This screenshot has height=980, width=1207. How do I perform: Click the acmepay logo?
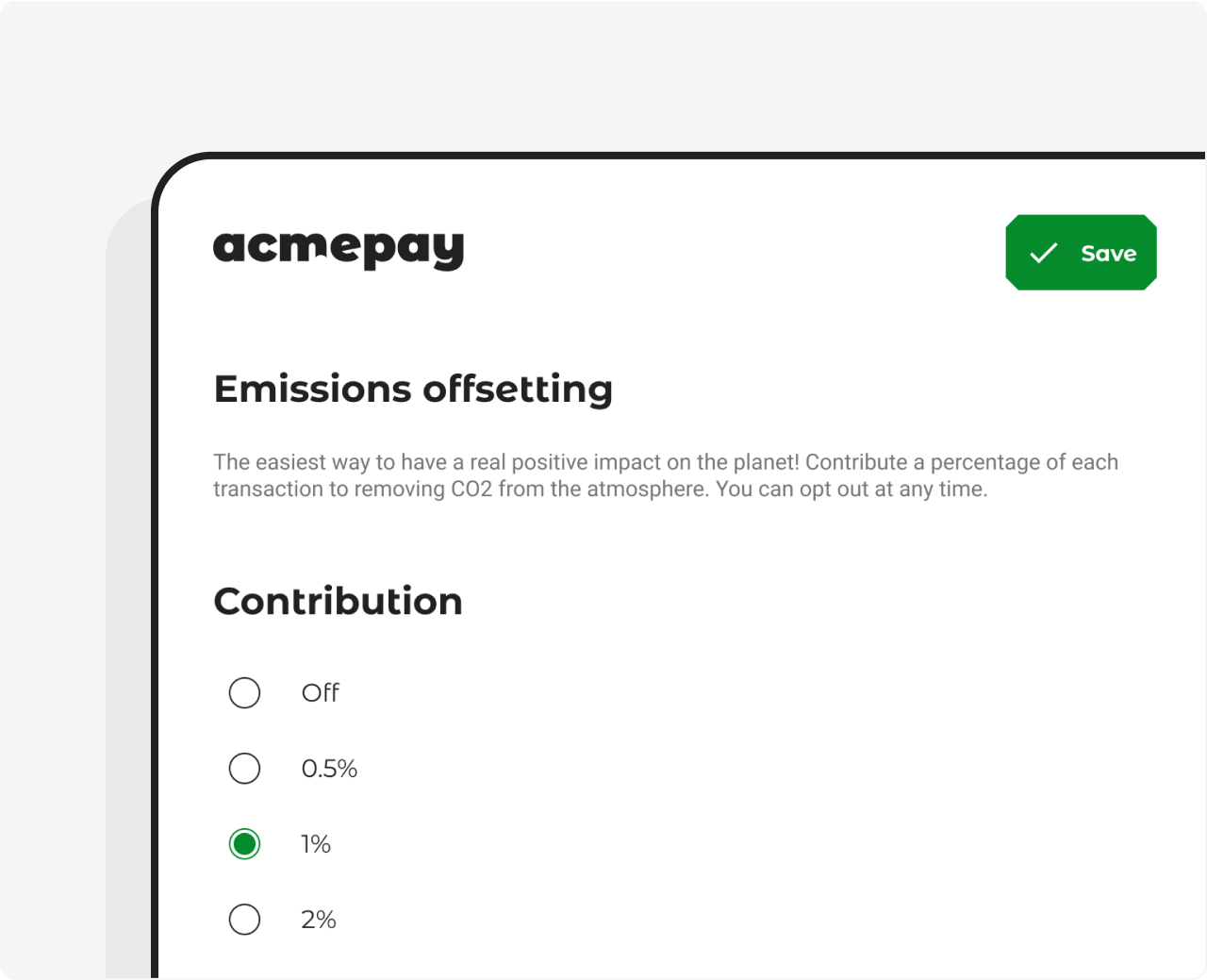click(339, 249)
